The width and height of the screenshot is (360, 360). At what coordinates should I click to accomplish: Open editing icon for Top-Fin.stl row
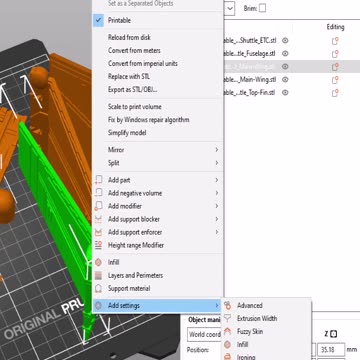[x=335, y=93]
